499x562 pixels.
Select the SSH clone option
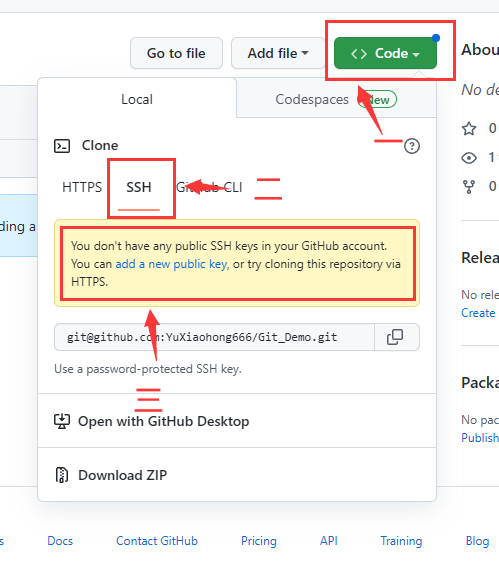[x=139, y=187]
